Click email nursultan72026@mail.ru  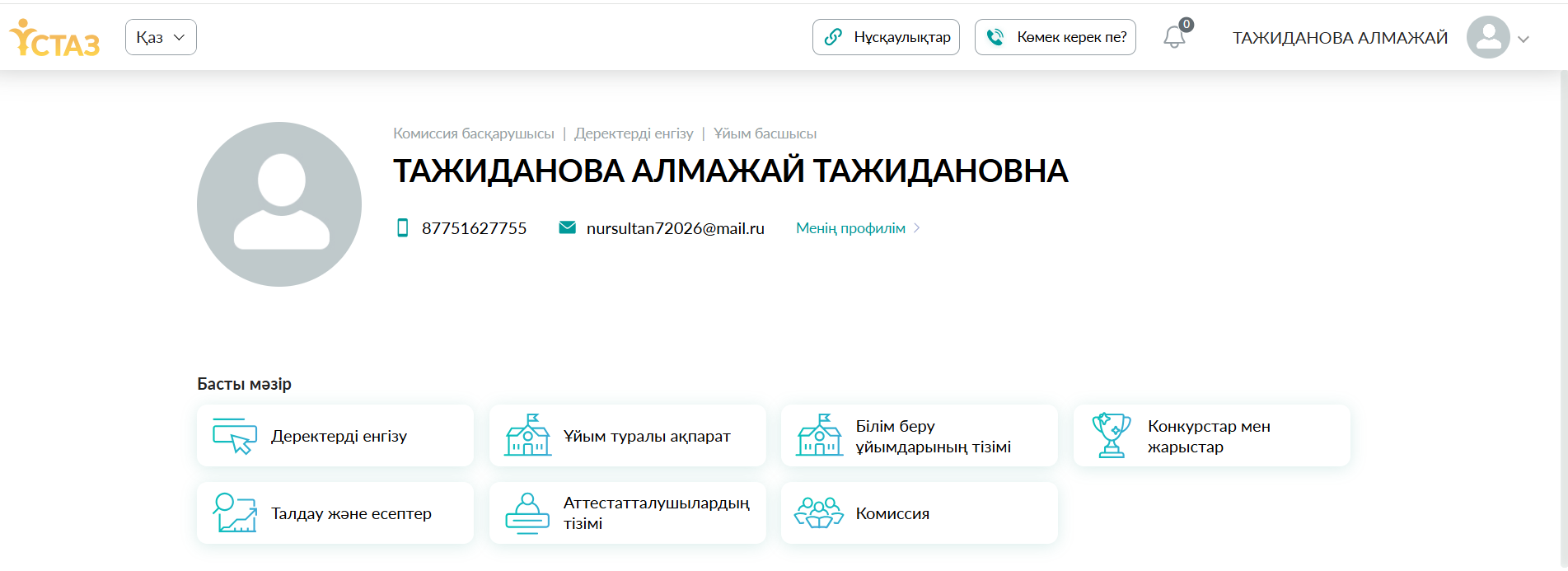676,228
